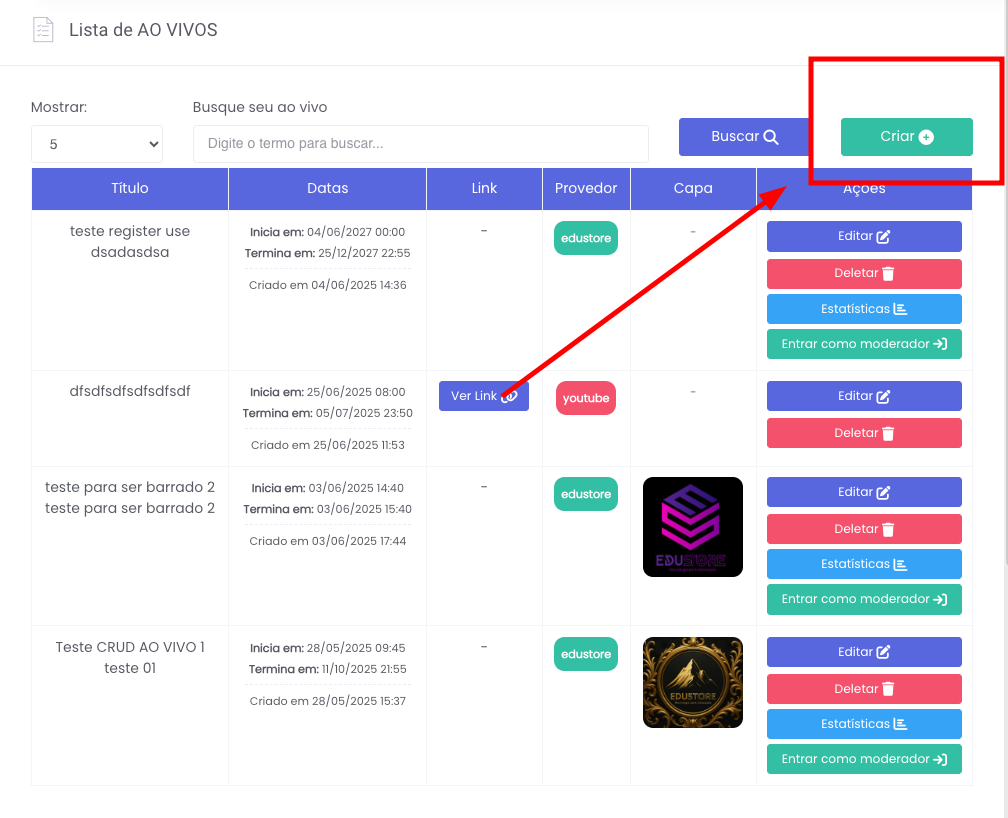Click the gold Edustore cover thumbnail
Screen dimensions: 1008x818
[x=692, y=683]
